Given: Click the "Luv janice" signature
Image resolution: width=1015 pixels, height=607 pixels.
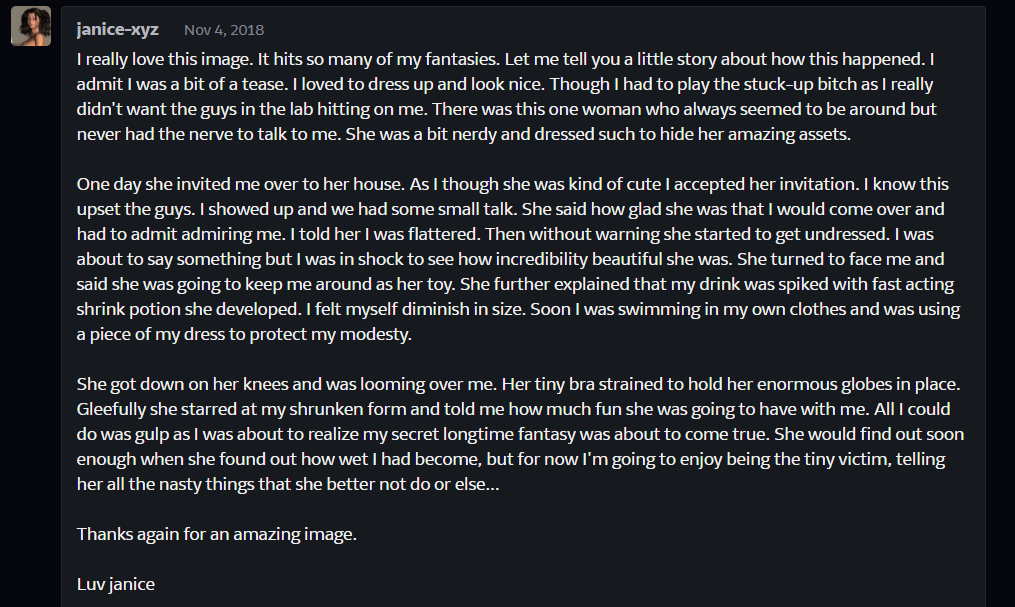Looking at the screenshot, I should click(x=116, y=584).
